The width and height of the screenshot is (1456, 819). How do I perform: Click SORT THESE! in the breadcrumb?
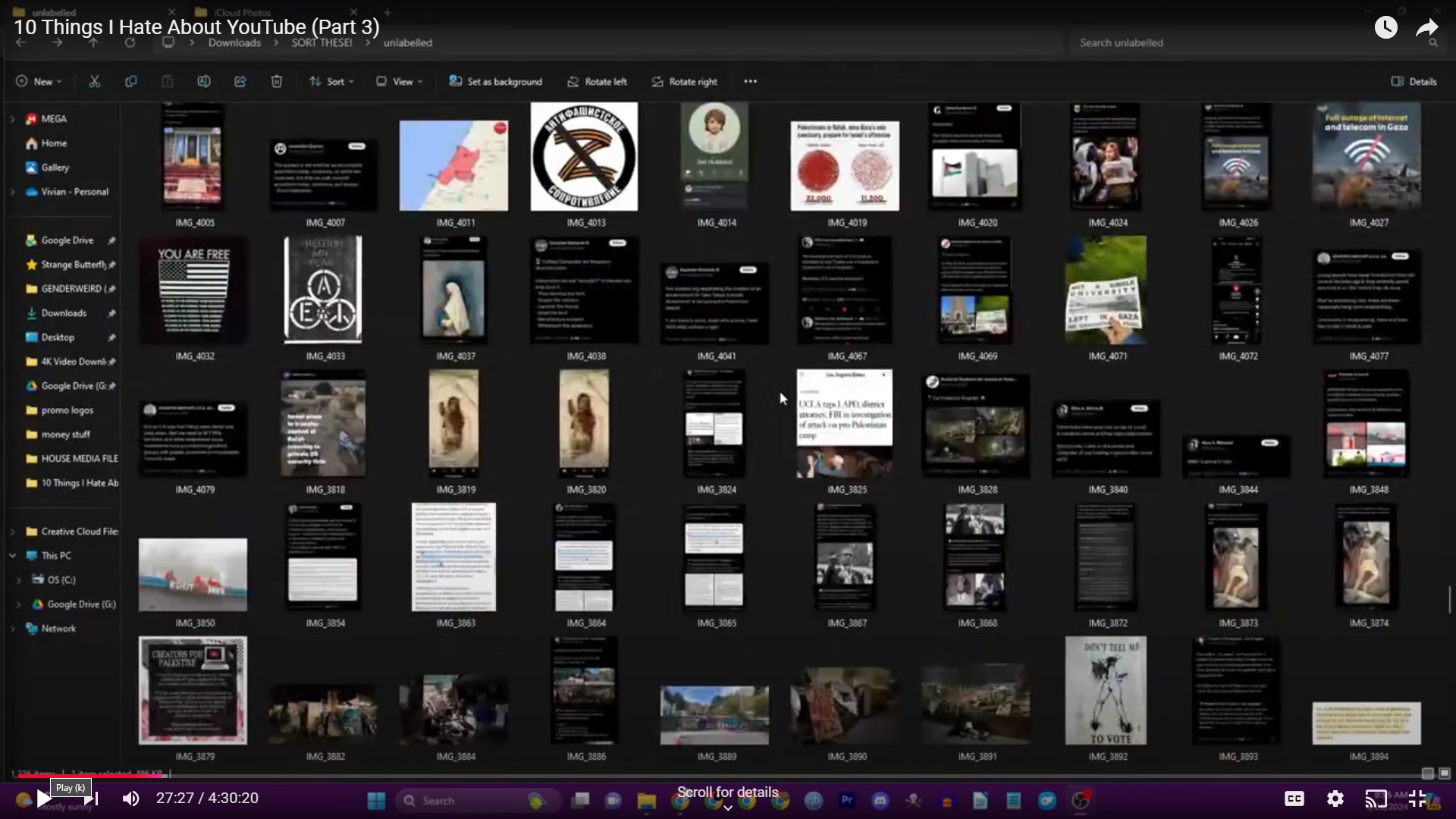(322, 42)
